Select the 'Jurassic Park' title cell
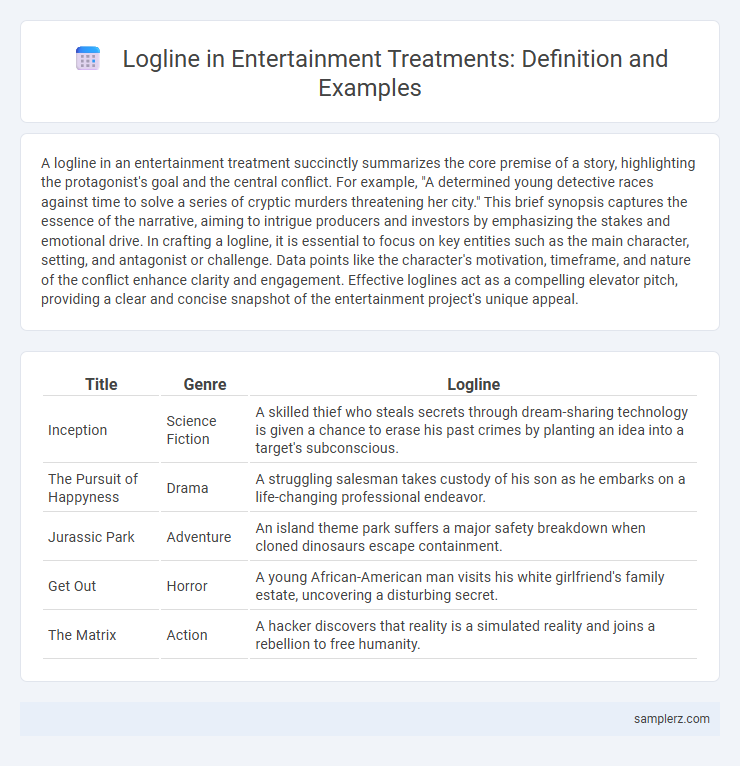740x766 pixels. tap(101, 536)
